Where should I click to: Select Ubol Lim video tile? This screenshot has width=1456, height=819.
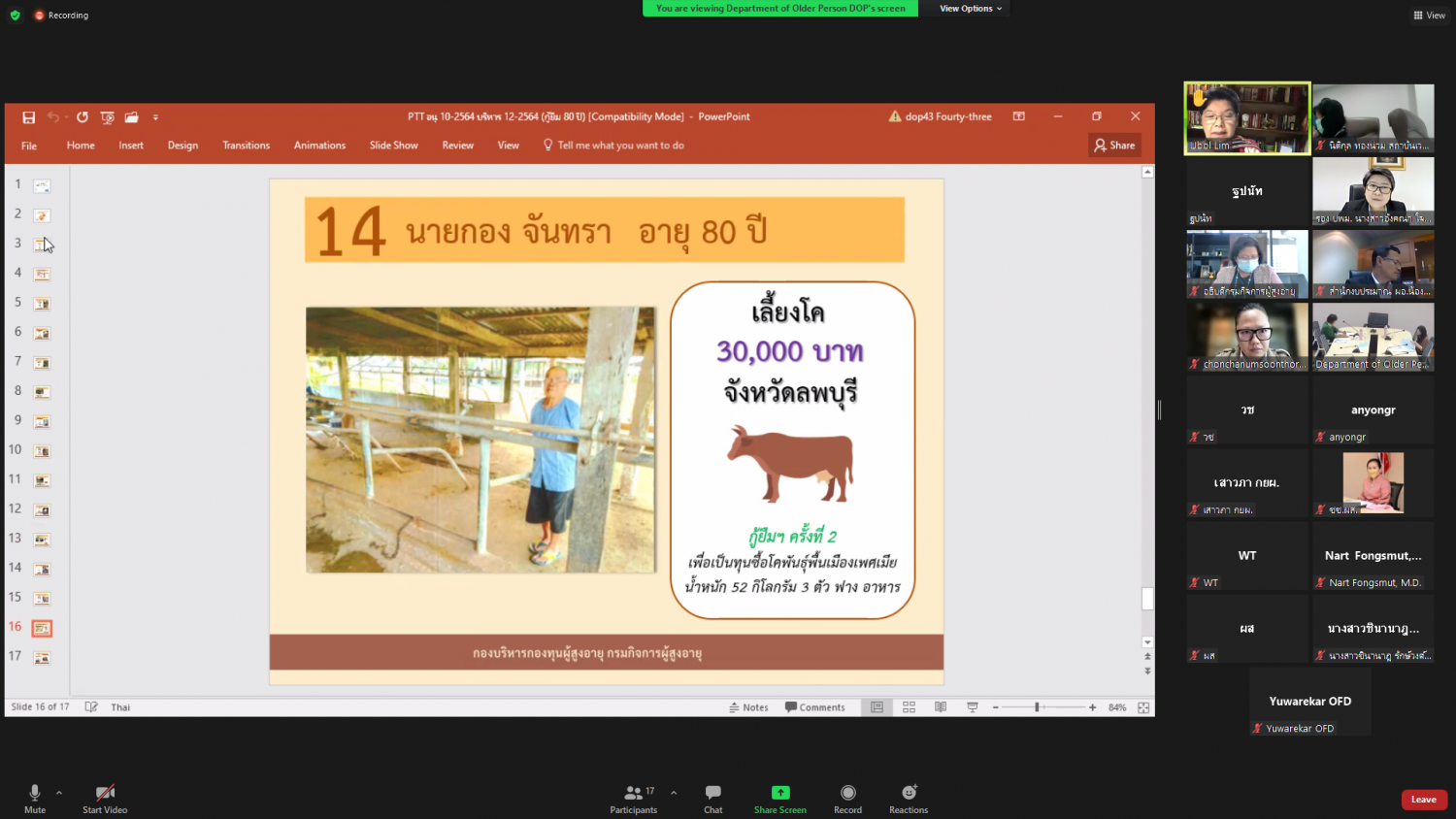coord(1247,118)
